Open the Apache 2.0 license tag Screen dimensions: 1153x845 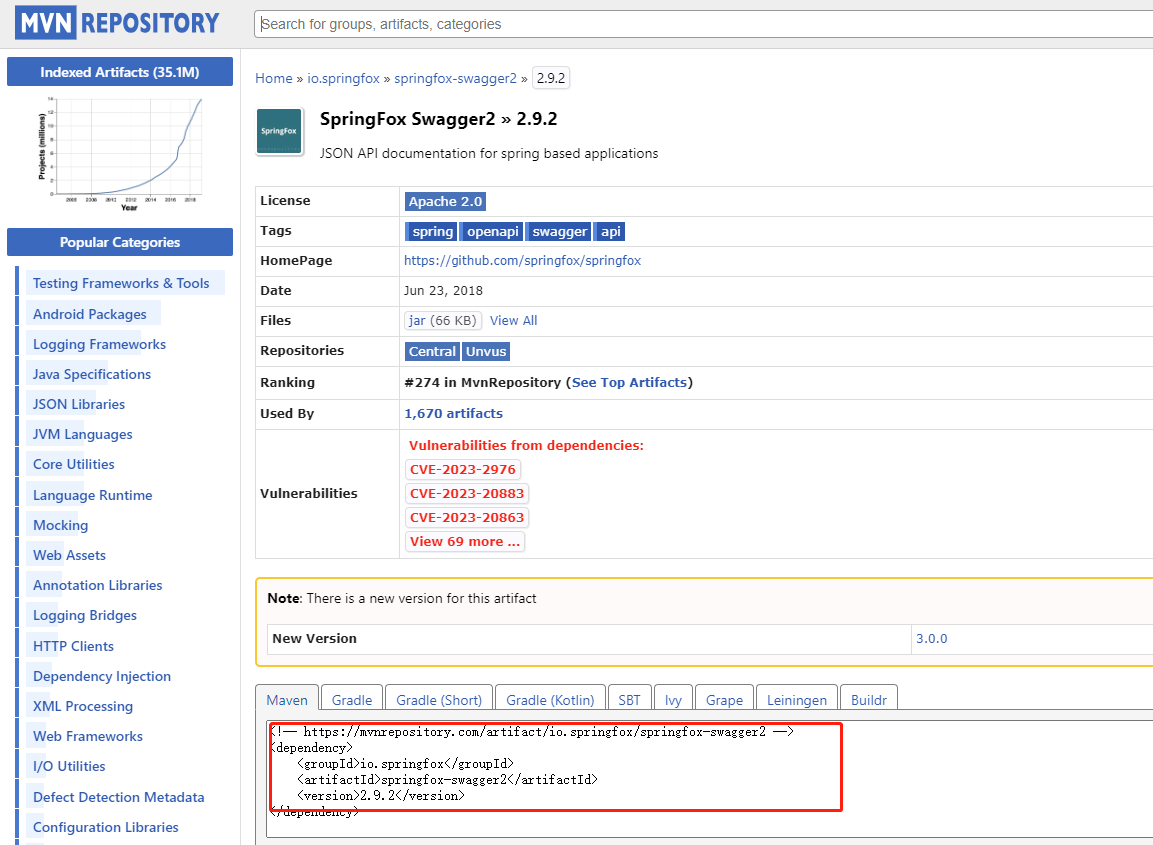445,202
